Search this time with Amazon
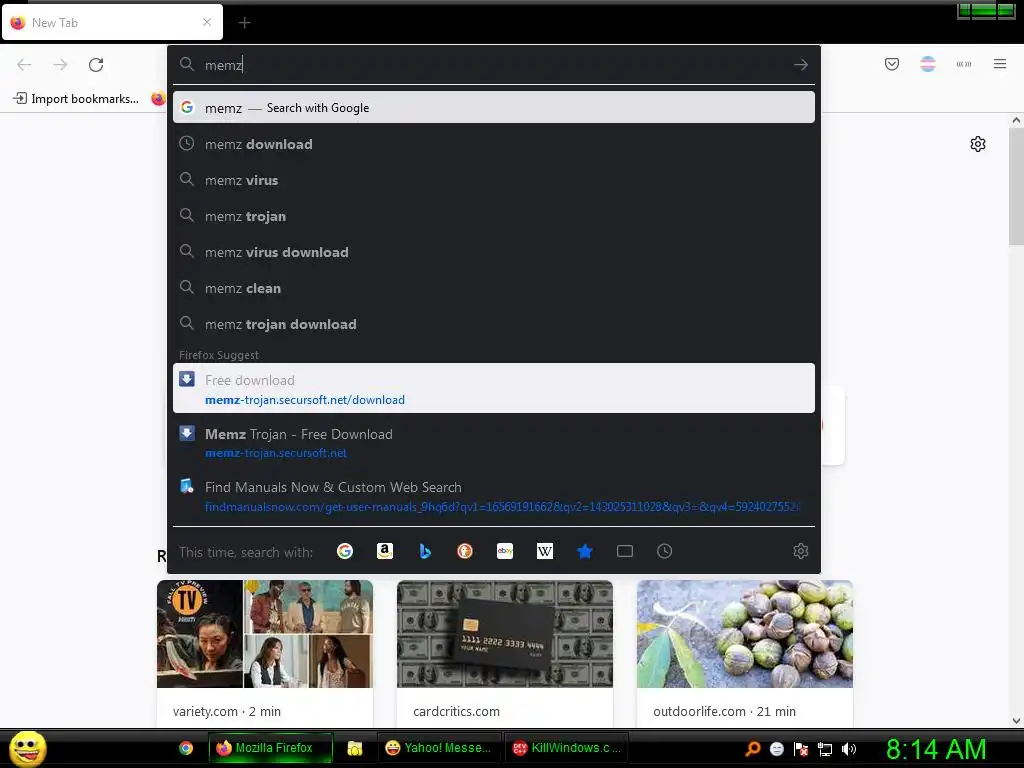The image size is (1024, 768). (x=385, y=551)
